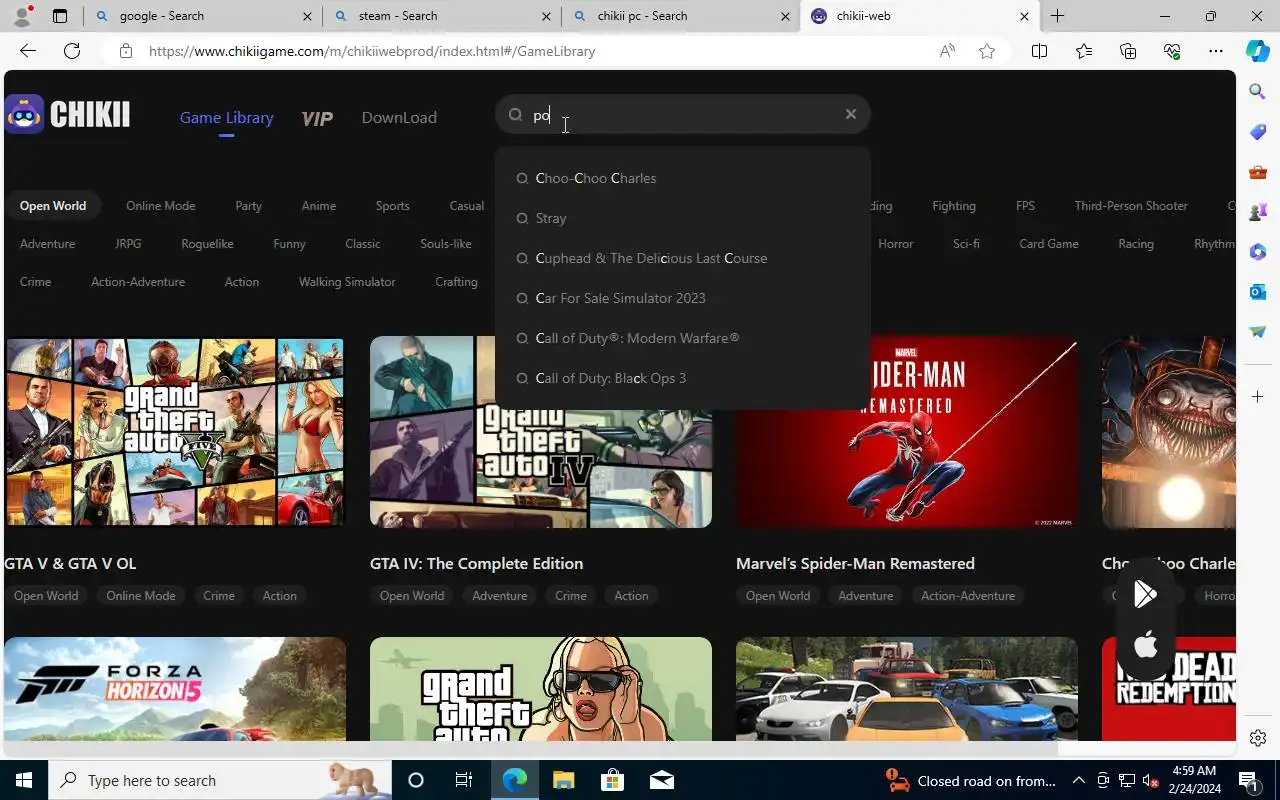Open Read aloud icon in address bar
The image size is (1280, 800).
pos(947,51)
